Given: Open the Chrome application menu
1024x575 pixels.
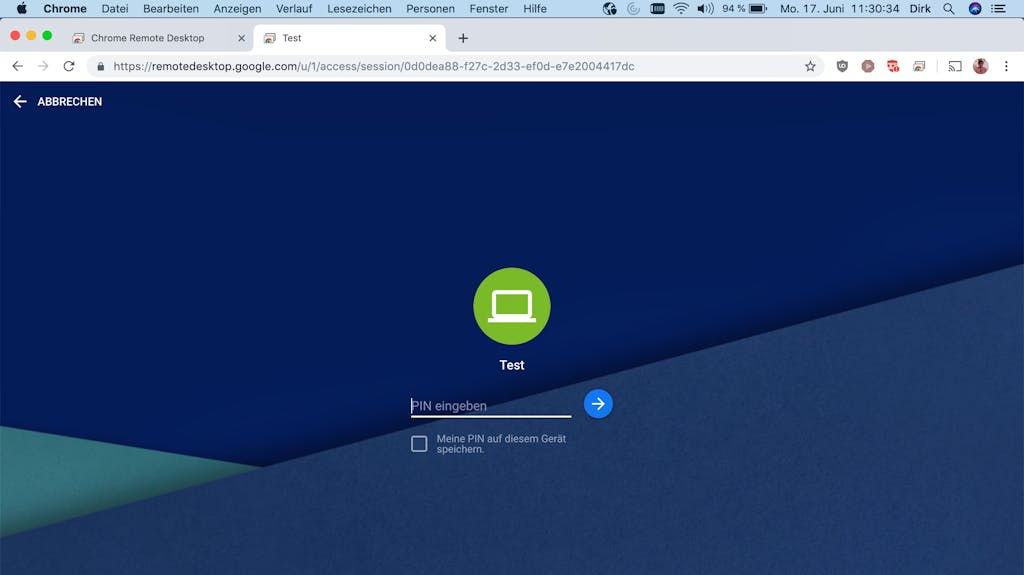Looking at the screenshot, I should pos(65,8).
